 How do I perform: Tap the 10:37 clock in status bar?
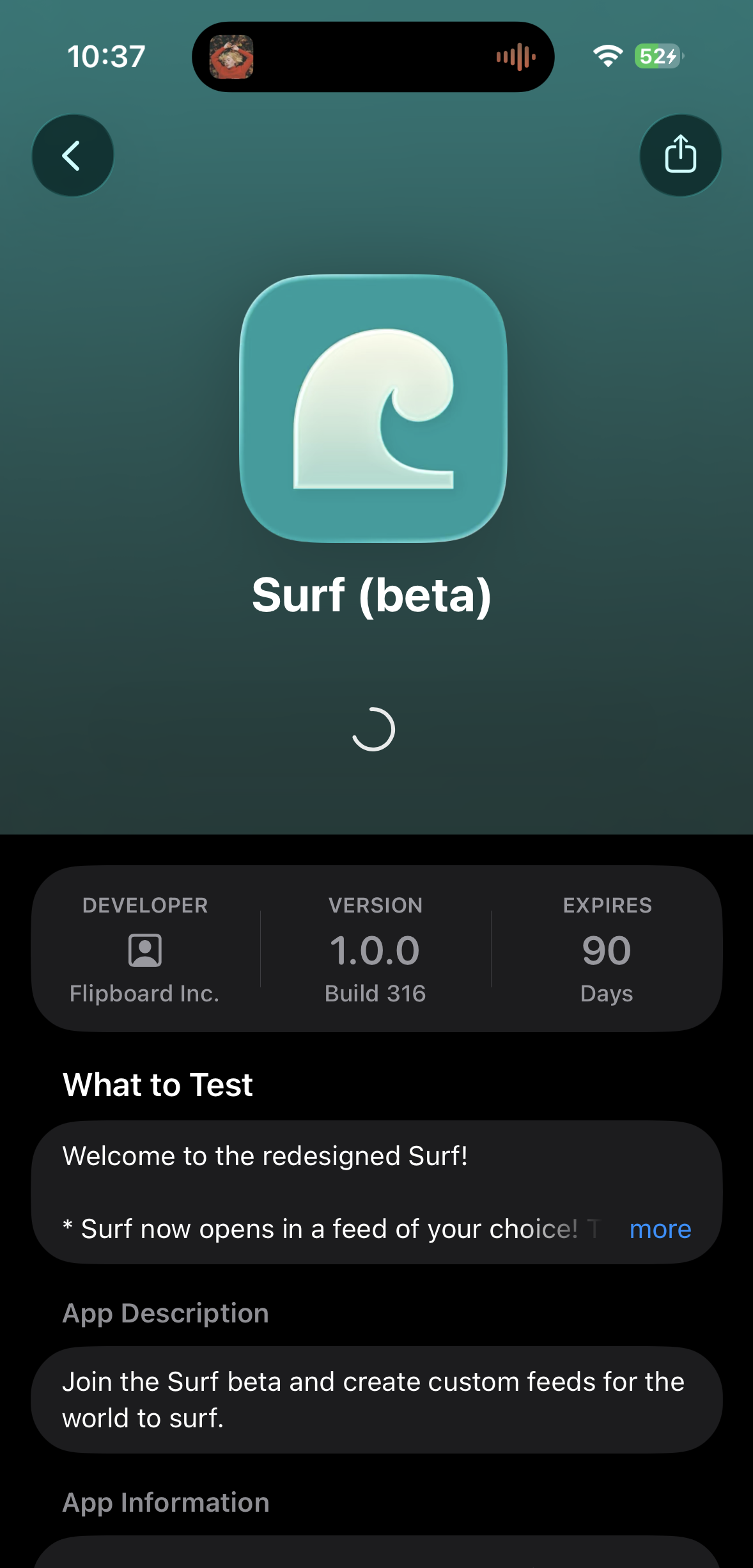(x=107, y=56)
